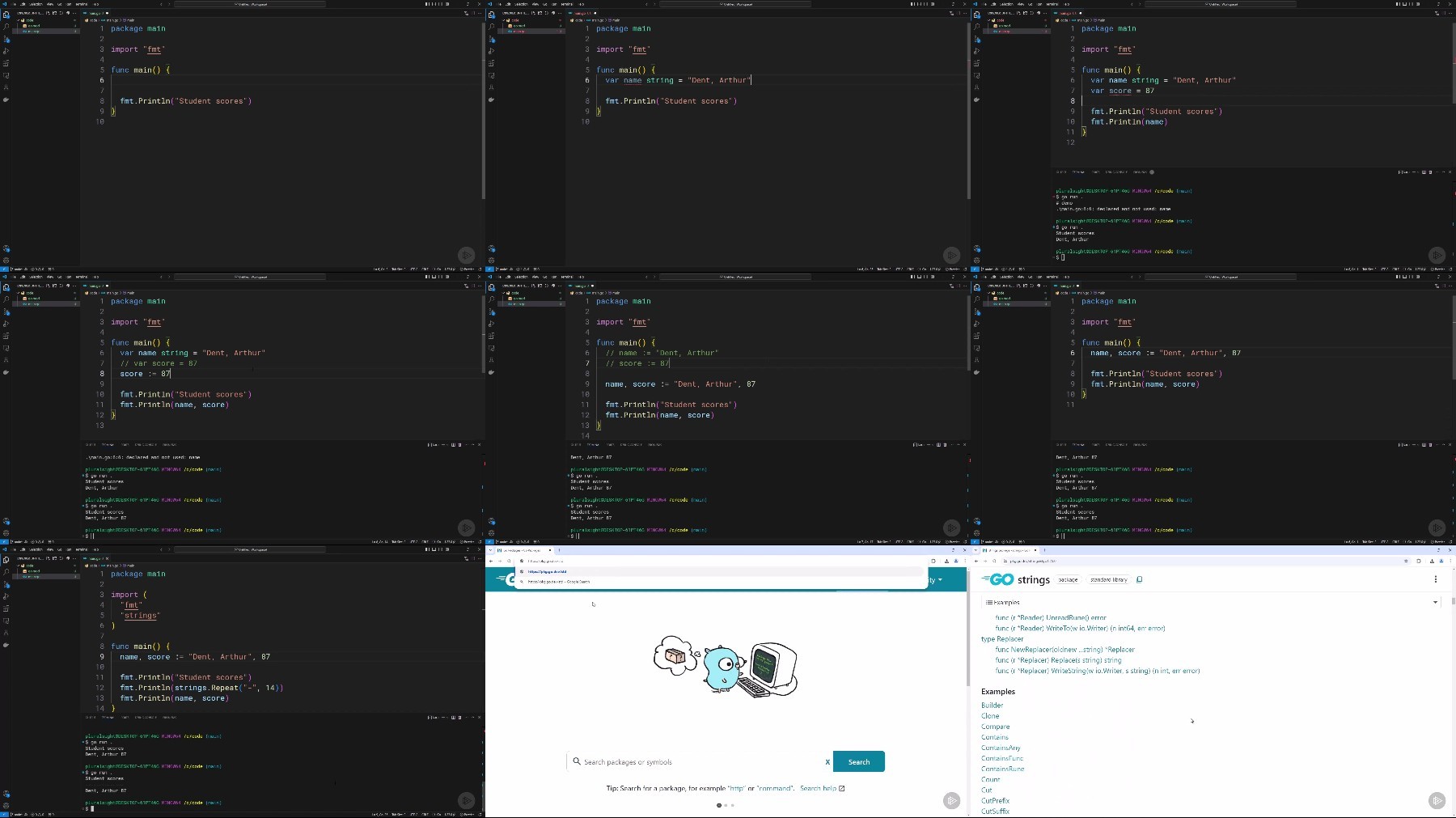This screenshot has width=1456, height=818.
Task: Open Chrome menu dots in strings docs browser
Action: (1450, 561)
